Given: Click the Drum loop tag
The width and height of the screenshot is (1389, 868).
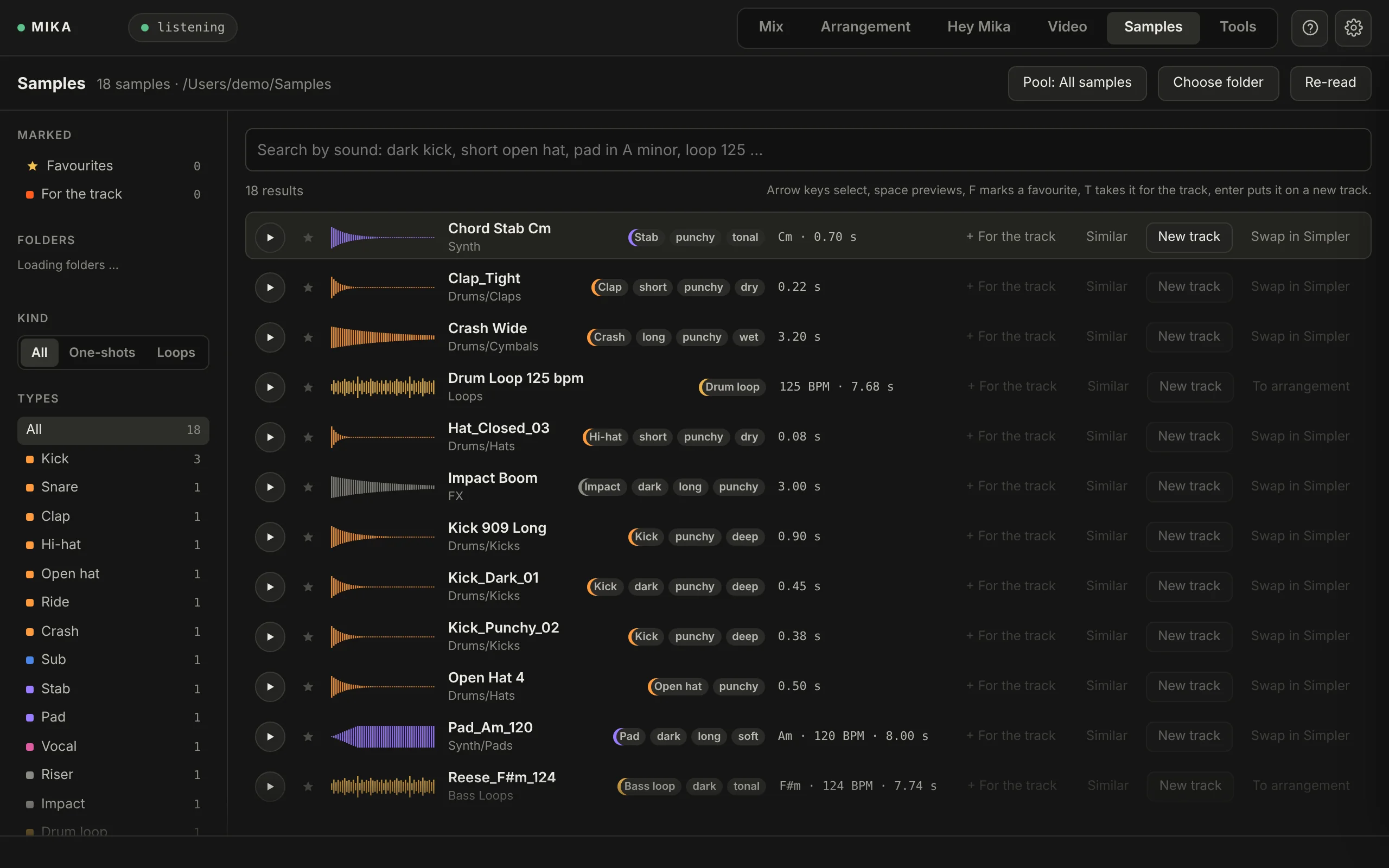Looking at the screenshot, I should click(732, 387).
